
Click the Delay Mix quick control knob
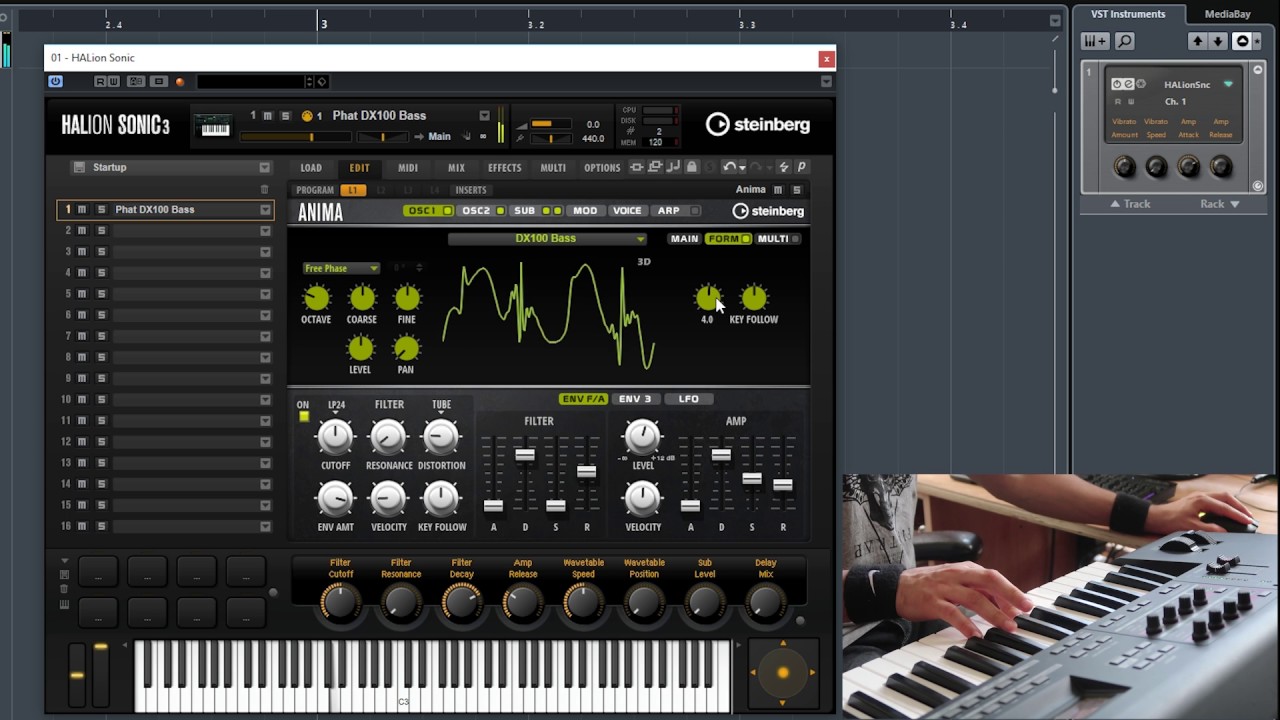pos(765,602)
